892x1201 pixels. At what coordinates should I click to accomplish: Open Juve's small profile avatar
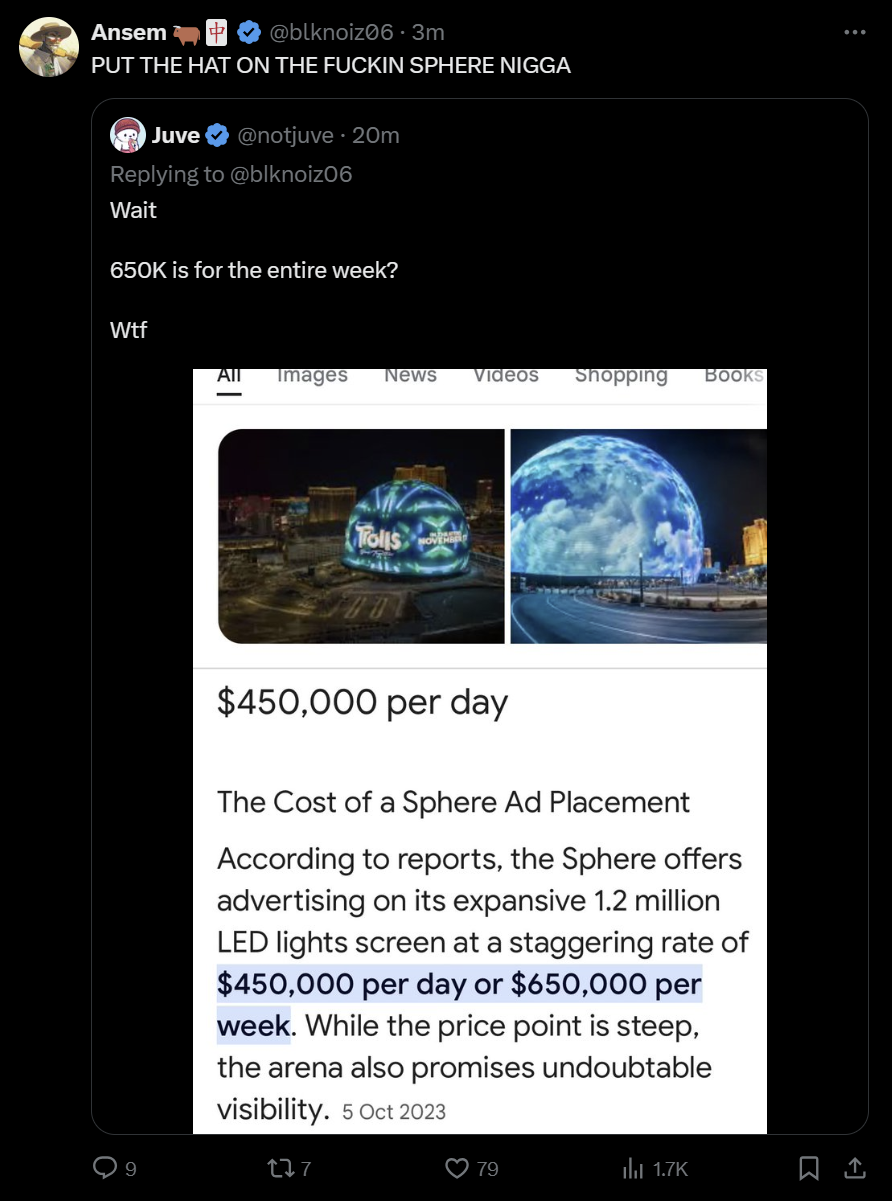click(127, 135)
